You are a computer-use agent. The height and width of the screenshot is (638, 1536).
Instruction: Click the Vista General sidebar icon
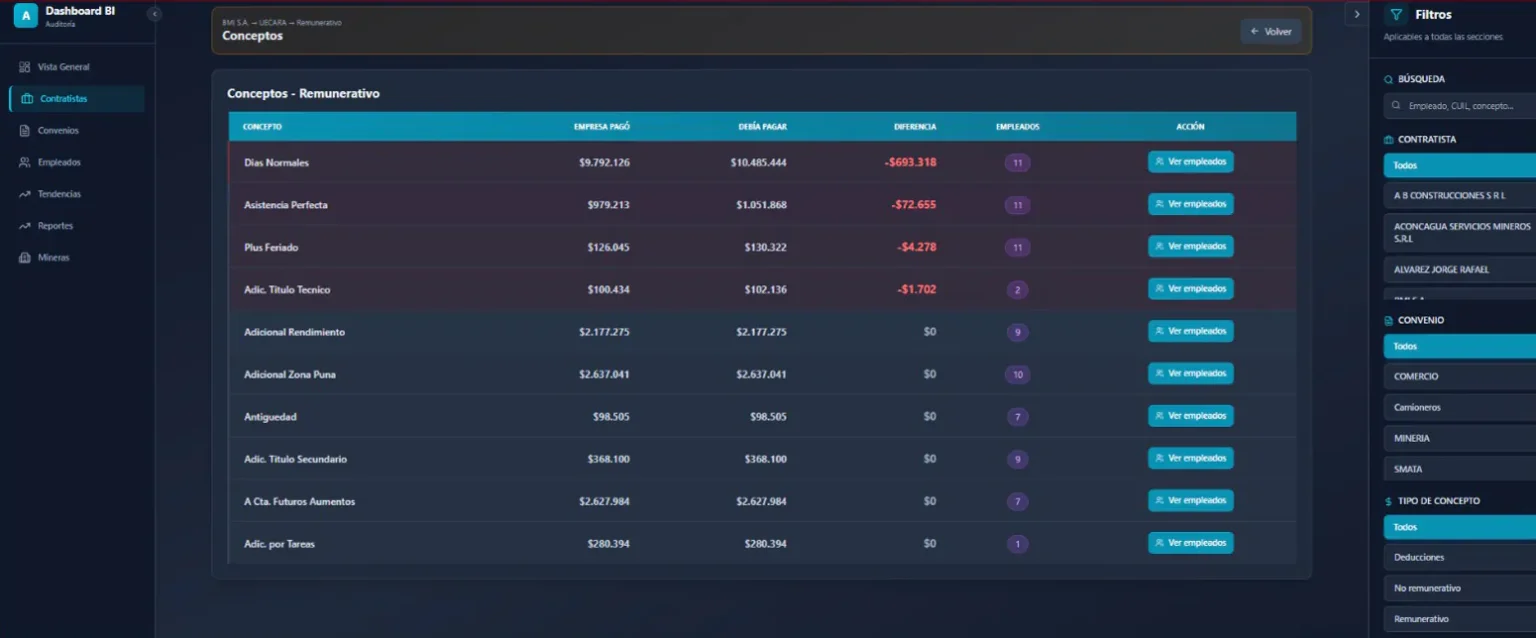[x=25, y=67]
